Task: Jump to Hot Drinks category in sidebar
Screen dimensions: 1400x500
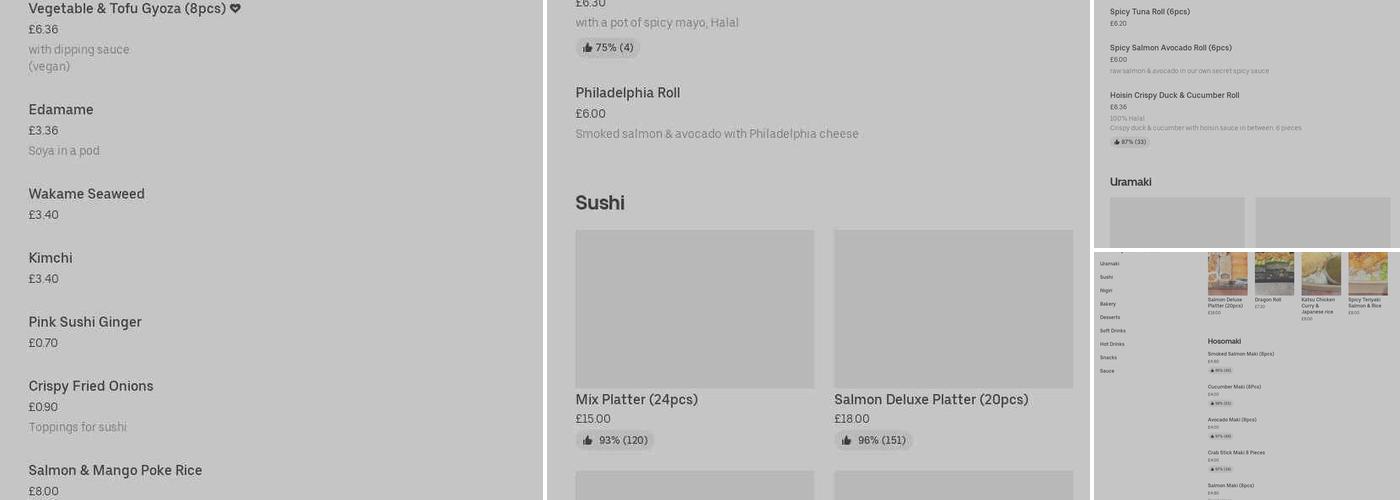Action: (1112, 344)
